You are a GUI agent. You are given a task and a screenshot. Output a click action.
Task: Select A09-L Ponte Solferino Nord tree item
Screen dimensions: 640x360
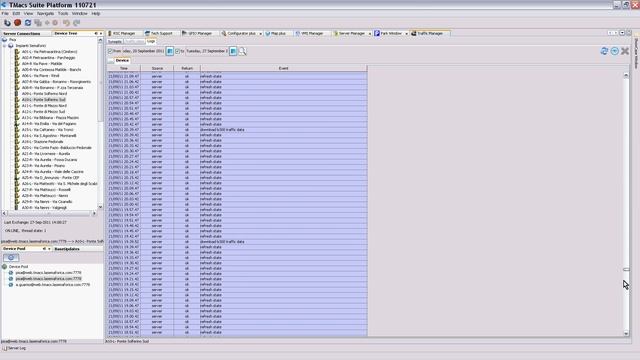tap(44, 93)
